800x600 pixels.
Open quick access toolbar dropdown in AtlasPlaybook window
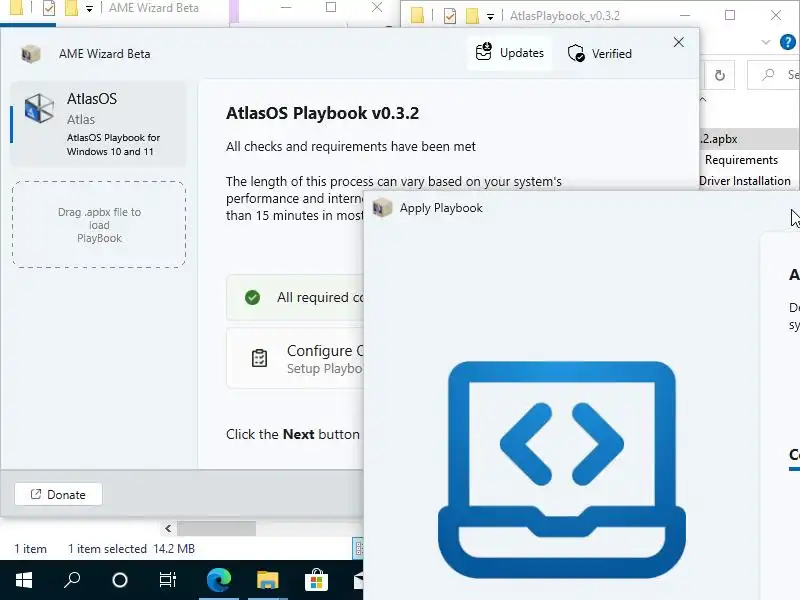490,16
